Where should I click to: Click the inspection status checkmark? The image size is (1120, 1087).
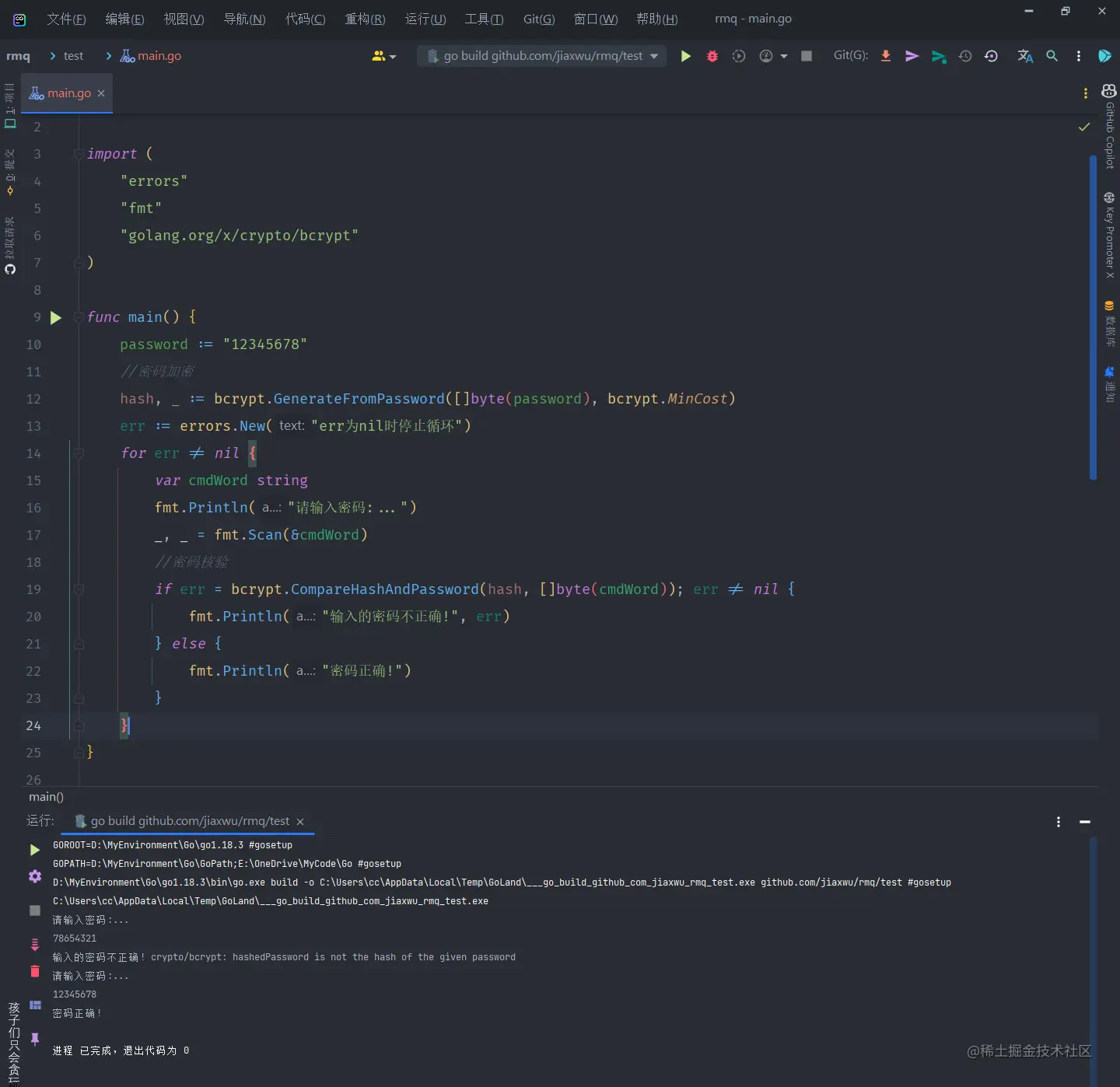[1084, 127]
